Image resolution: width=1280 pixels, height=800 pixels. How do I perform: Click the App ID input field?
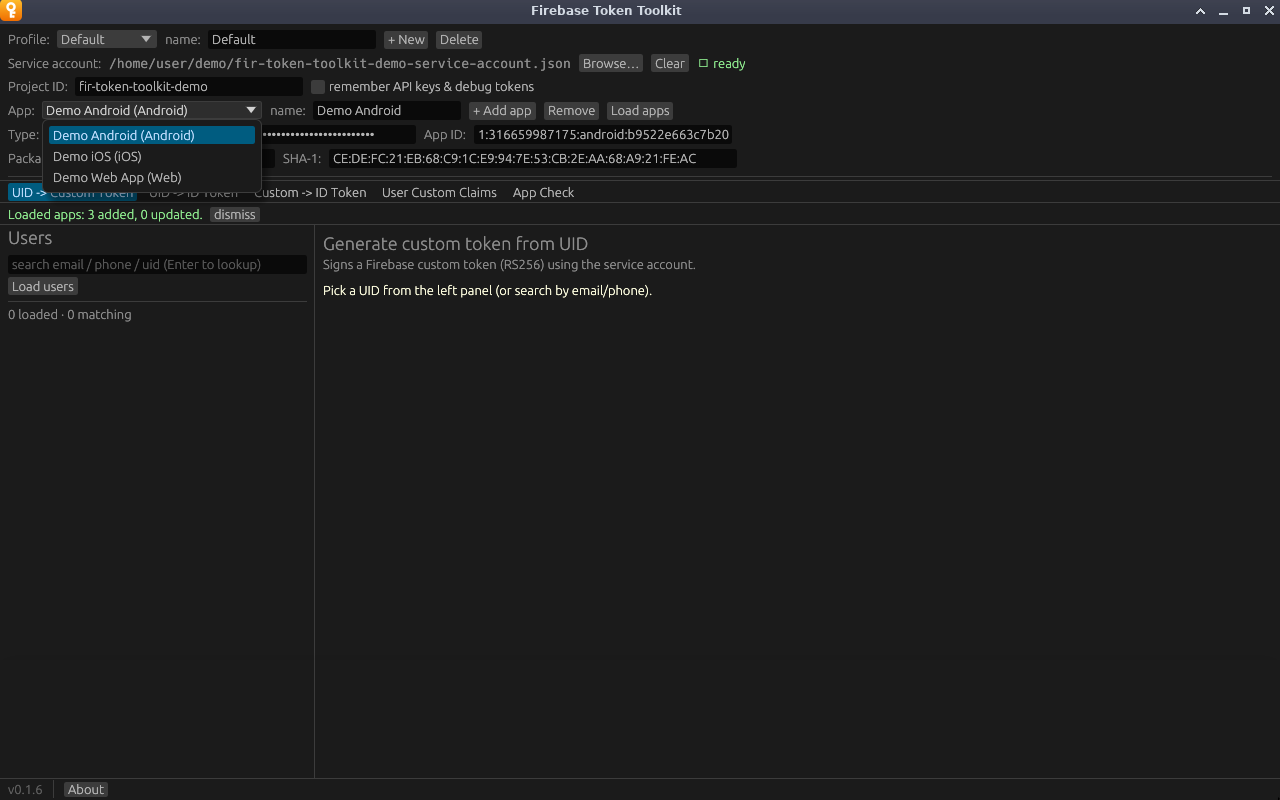coord(604,135)
